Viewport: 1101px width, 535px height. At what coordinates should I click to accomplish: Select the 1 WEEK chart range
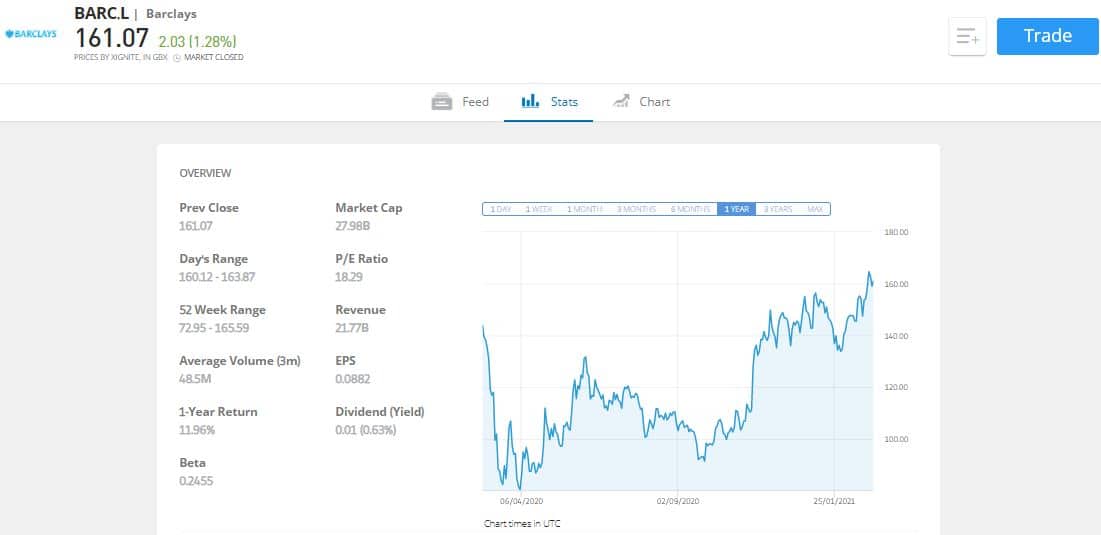click(x=539, y=209)
